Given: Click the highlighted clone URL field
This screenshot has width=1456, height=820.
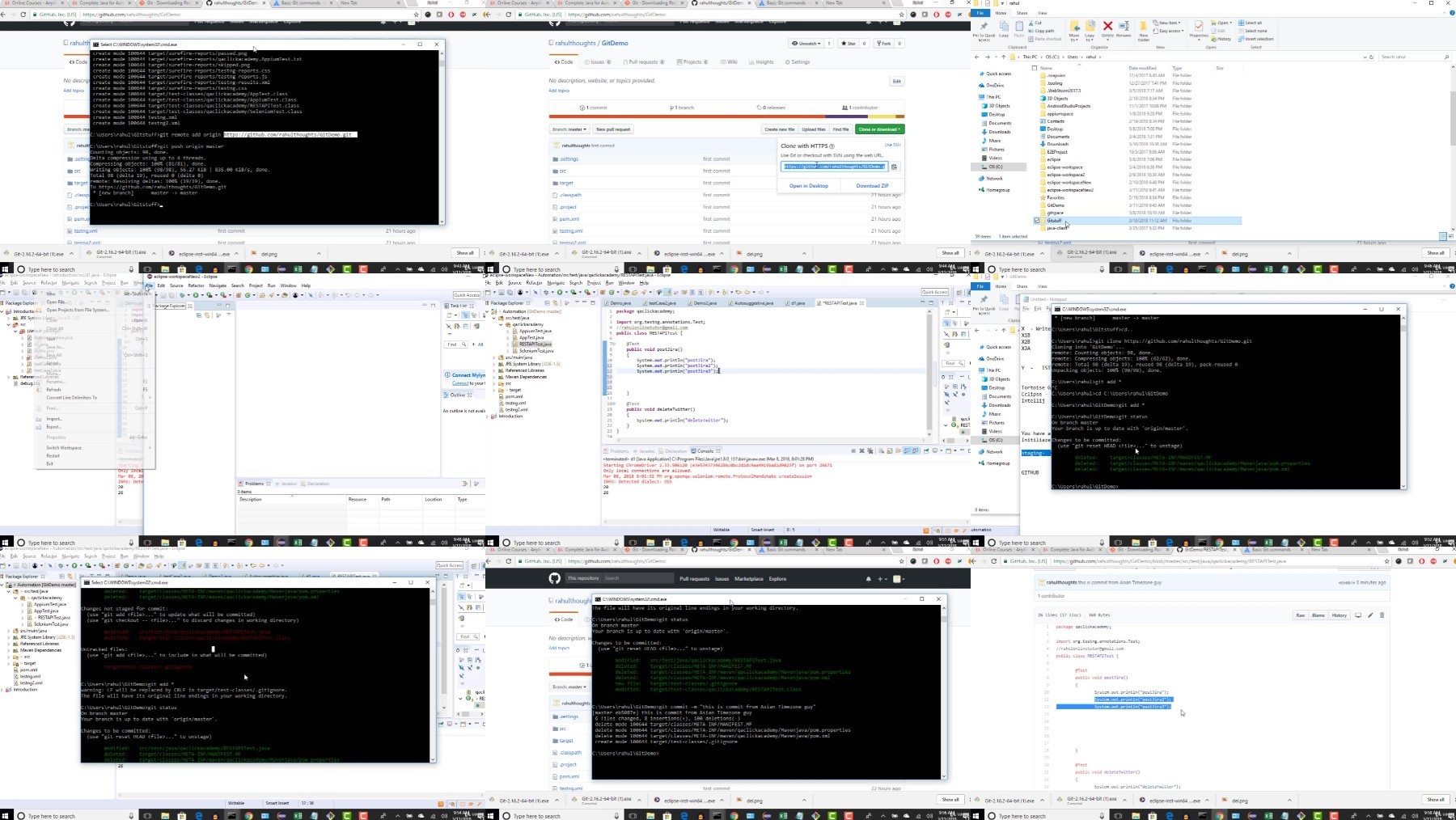Looking at the screenshot, I should 834,167.
